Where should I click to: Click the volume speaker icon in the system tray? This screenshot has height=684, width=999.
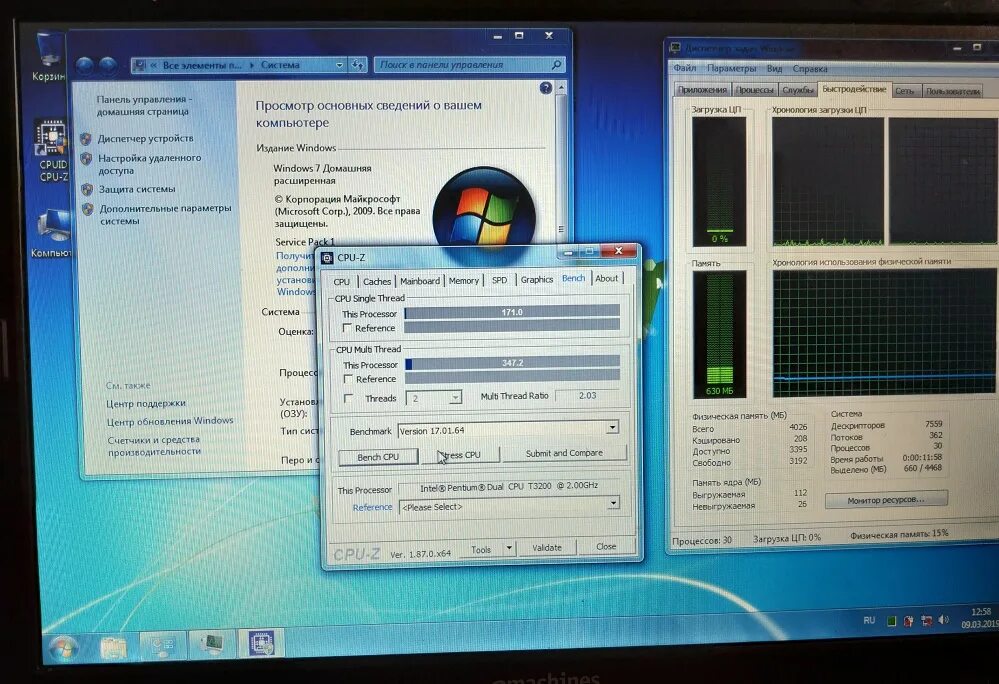(x=944, y=620)
